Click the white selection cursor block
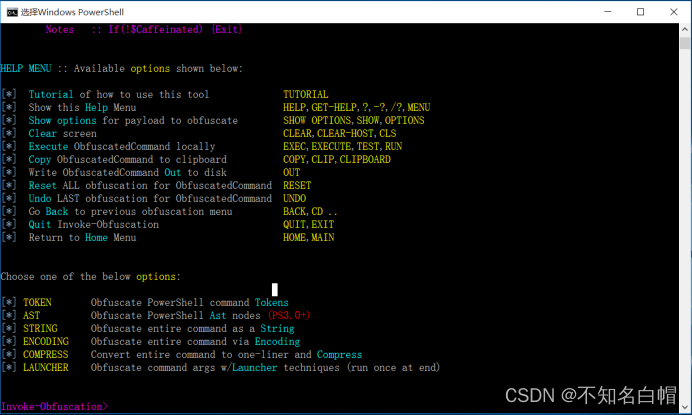This screenshot has height=415, width=692. pyautogui.click(x=275, y=290)
